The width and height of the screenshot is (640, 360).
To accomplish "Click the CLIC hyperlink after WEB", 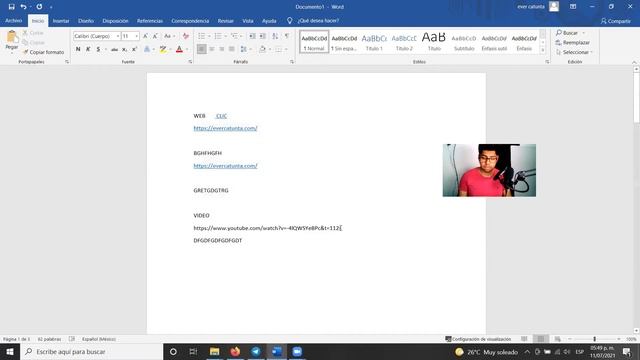I will 221,116.
